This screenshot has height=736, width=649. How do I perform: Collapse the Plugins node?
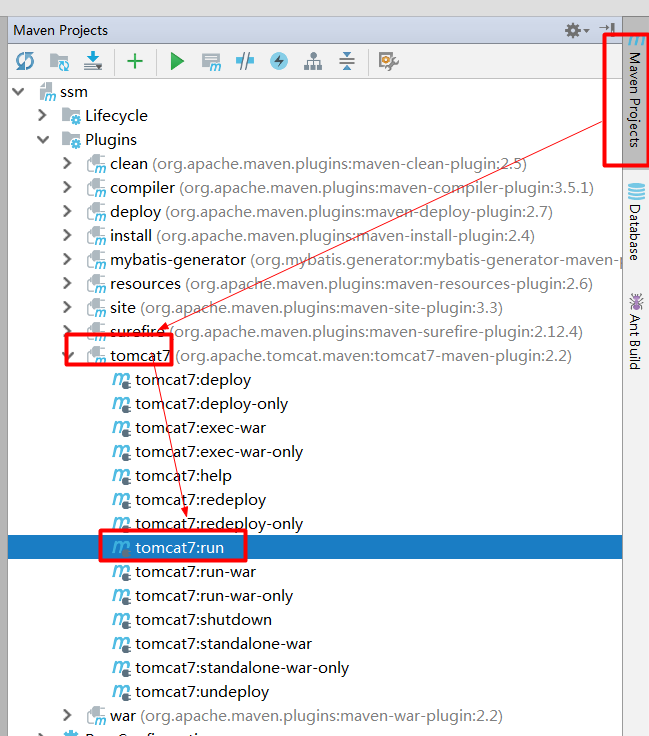(43, 139)
